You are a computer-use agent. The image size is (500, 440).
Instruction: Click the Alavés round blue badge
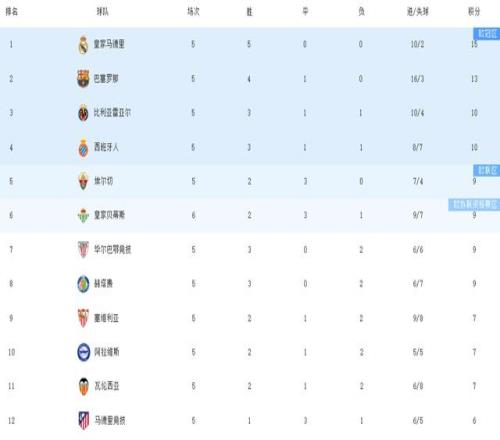tap(83, 352)
